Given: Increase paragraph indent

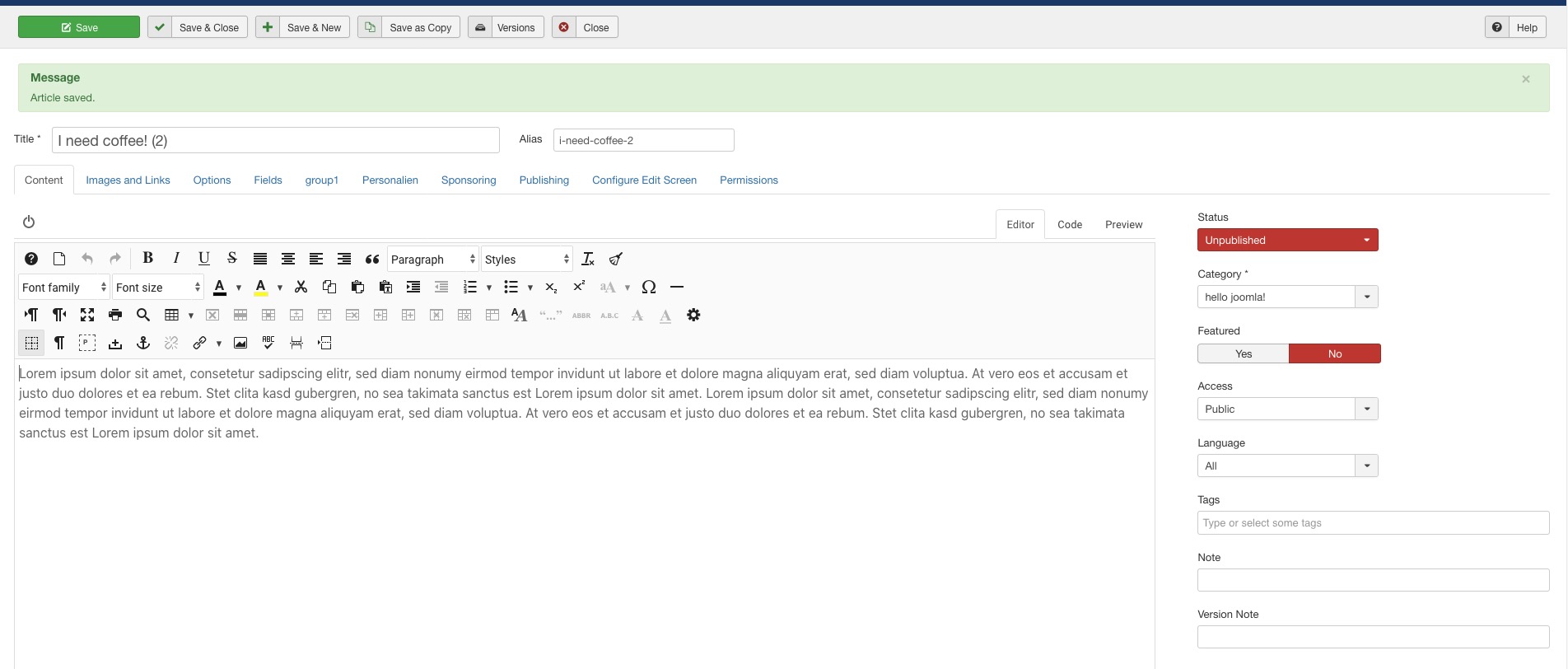Looking at the screenshot, I should pos(413,287).
